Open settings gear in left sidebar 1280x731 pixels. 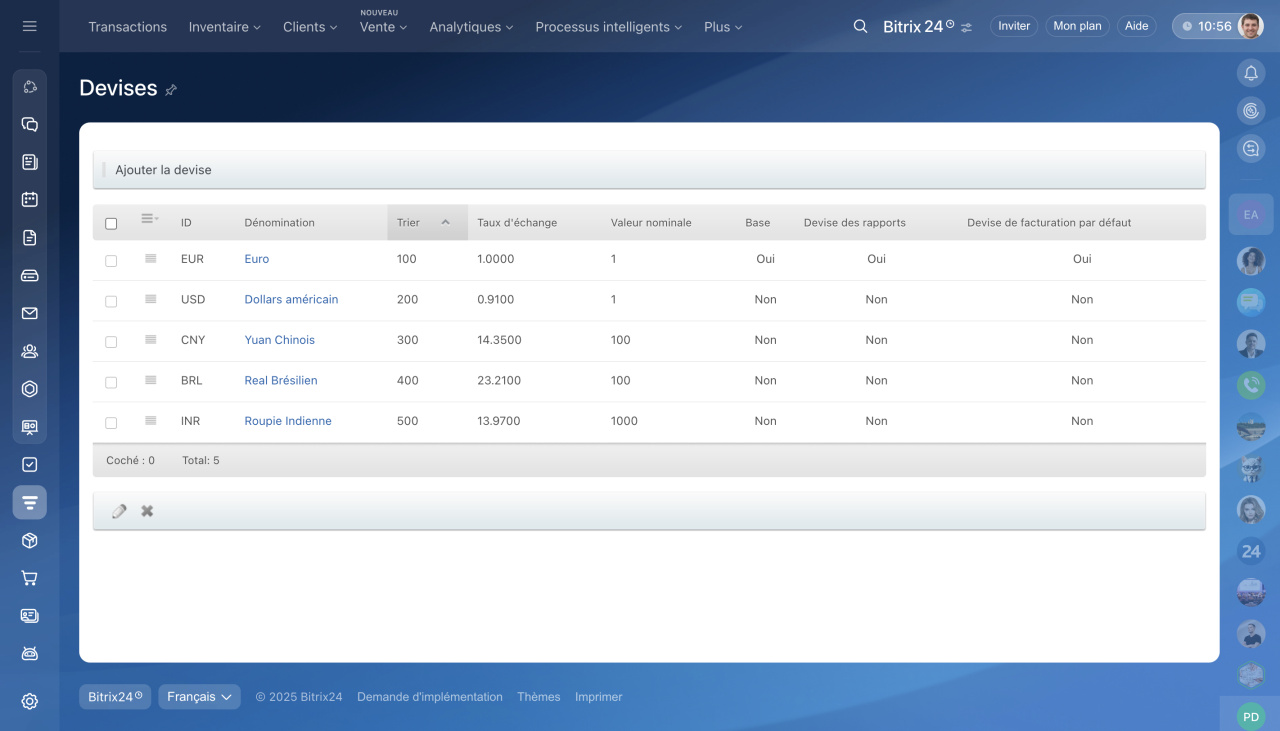[x=30, y=701]
